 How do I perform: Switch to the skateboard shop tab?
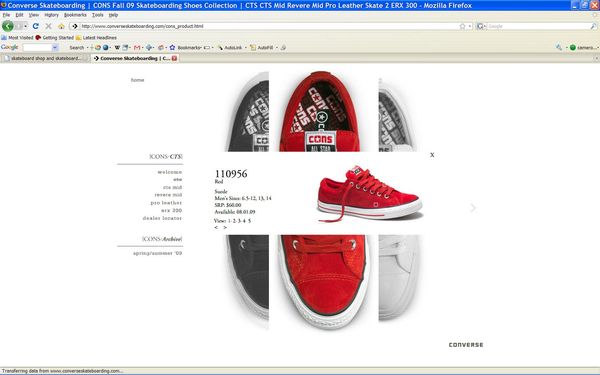(x=45, y=58)
